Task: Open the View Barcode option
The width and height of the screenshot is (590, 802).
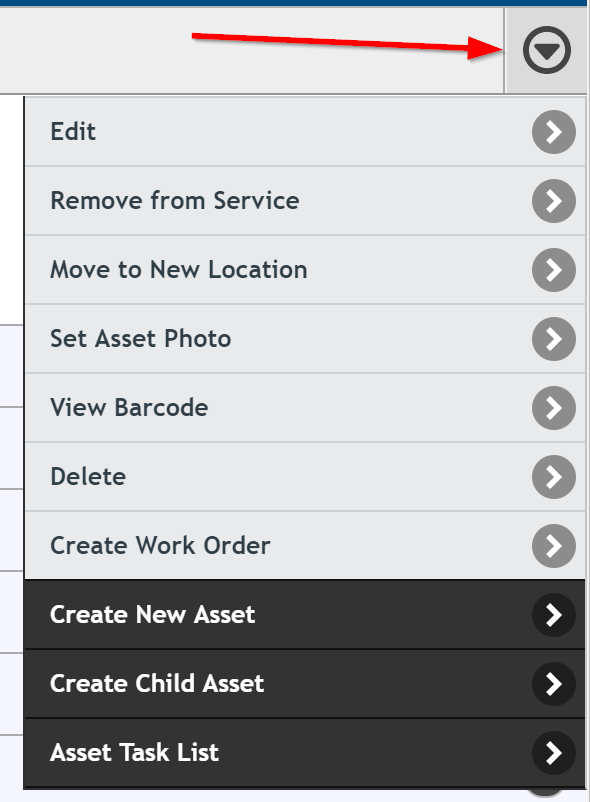Action: point(305,408)
